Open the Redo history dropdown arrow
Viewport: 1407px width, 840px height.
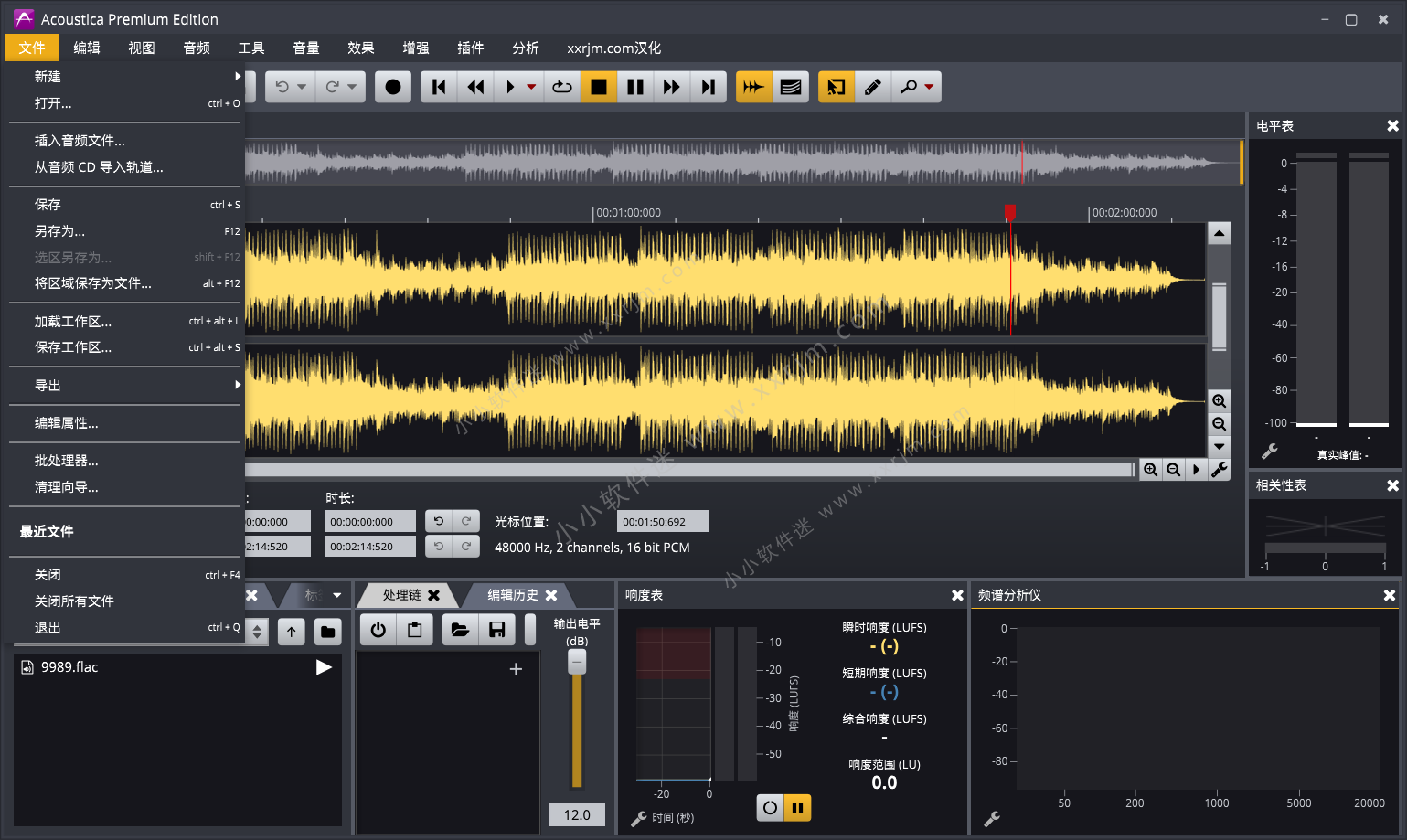point(352,87)
